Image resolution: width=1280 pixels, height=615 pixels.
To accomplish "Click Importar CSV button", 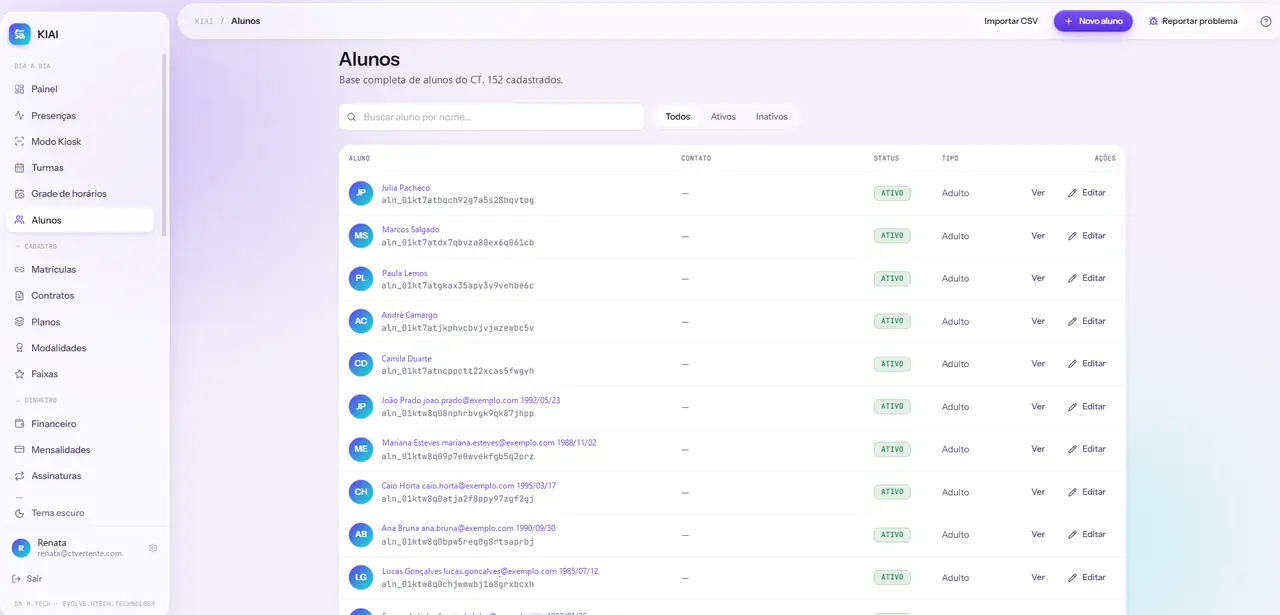I will (x=1011, y=21).
